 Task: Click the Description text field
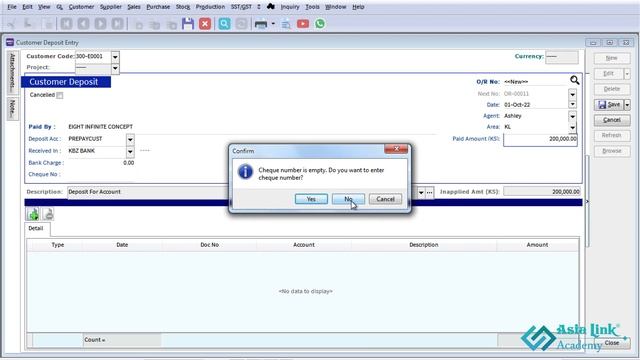click(x=242, y=192)
